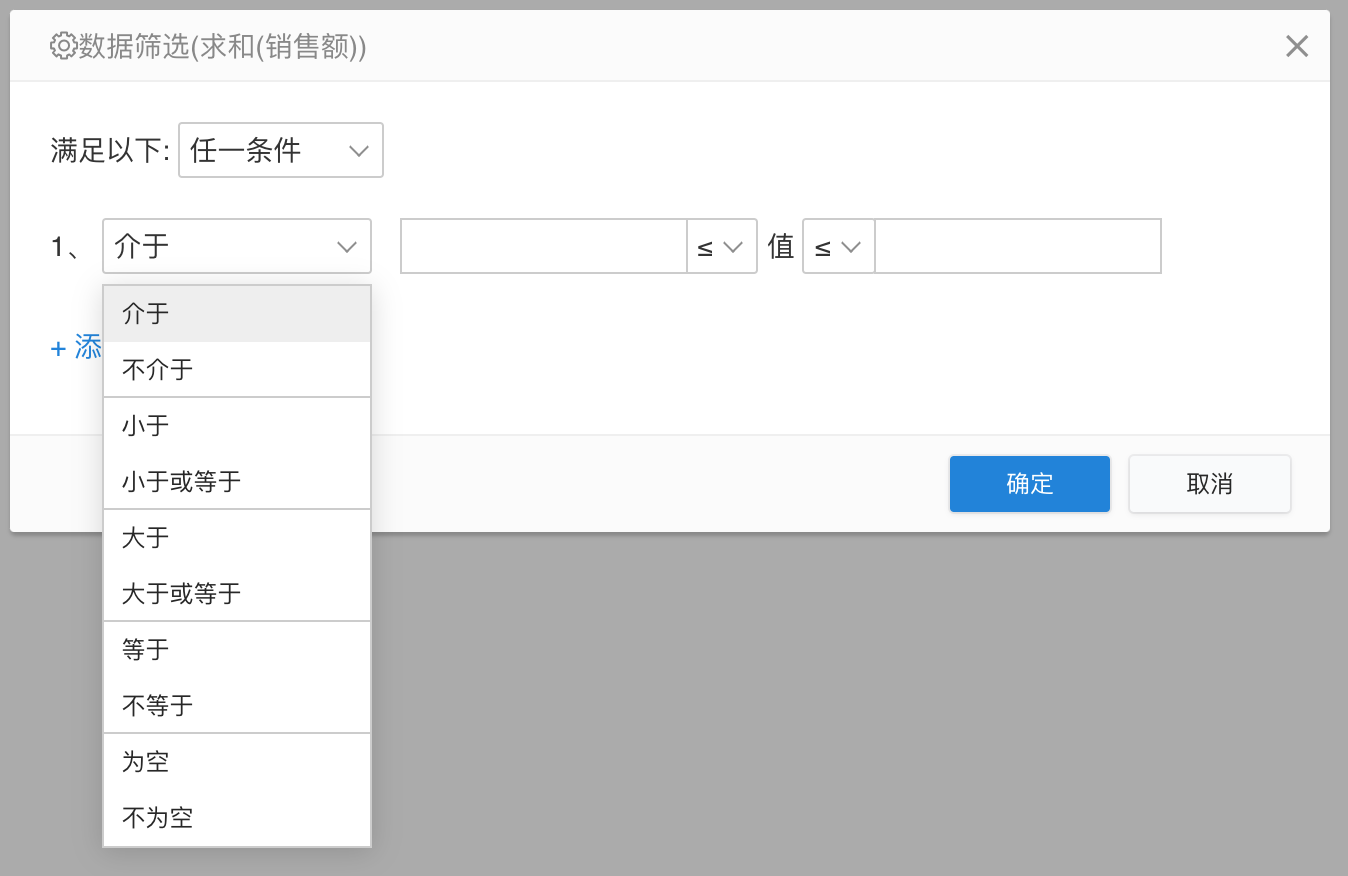1348x876 pixels.
Task: Select the 等于 option
Action: (x=236, y=650)
